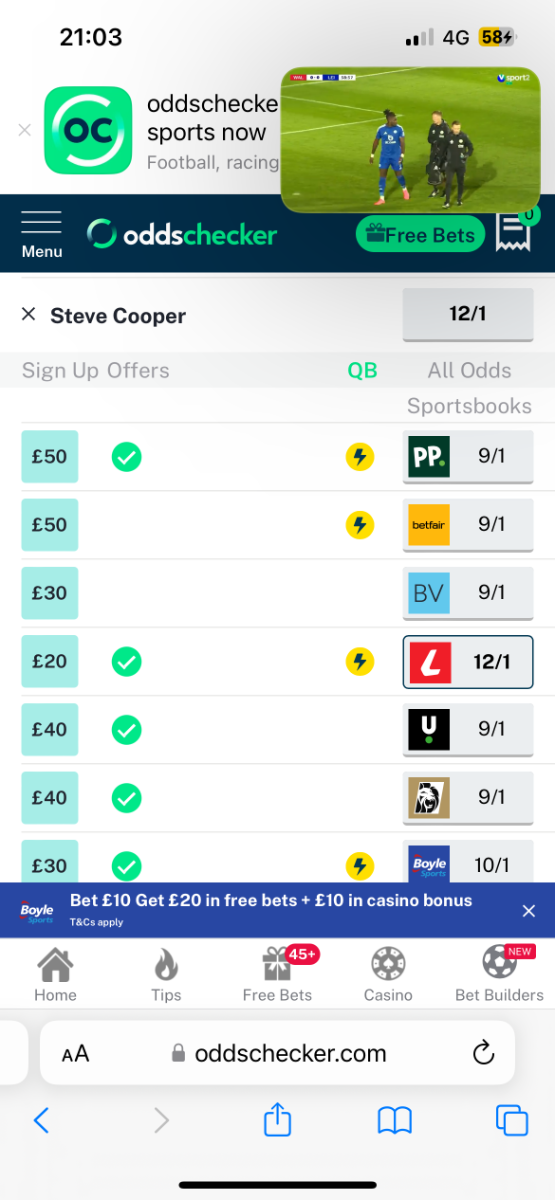Tap the Ladbrokes row green checkmark
Viewport: 555px width, 1200px height.
[126, 661]
